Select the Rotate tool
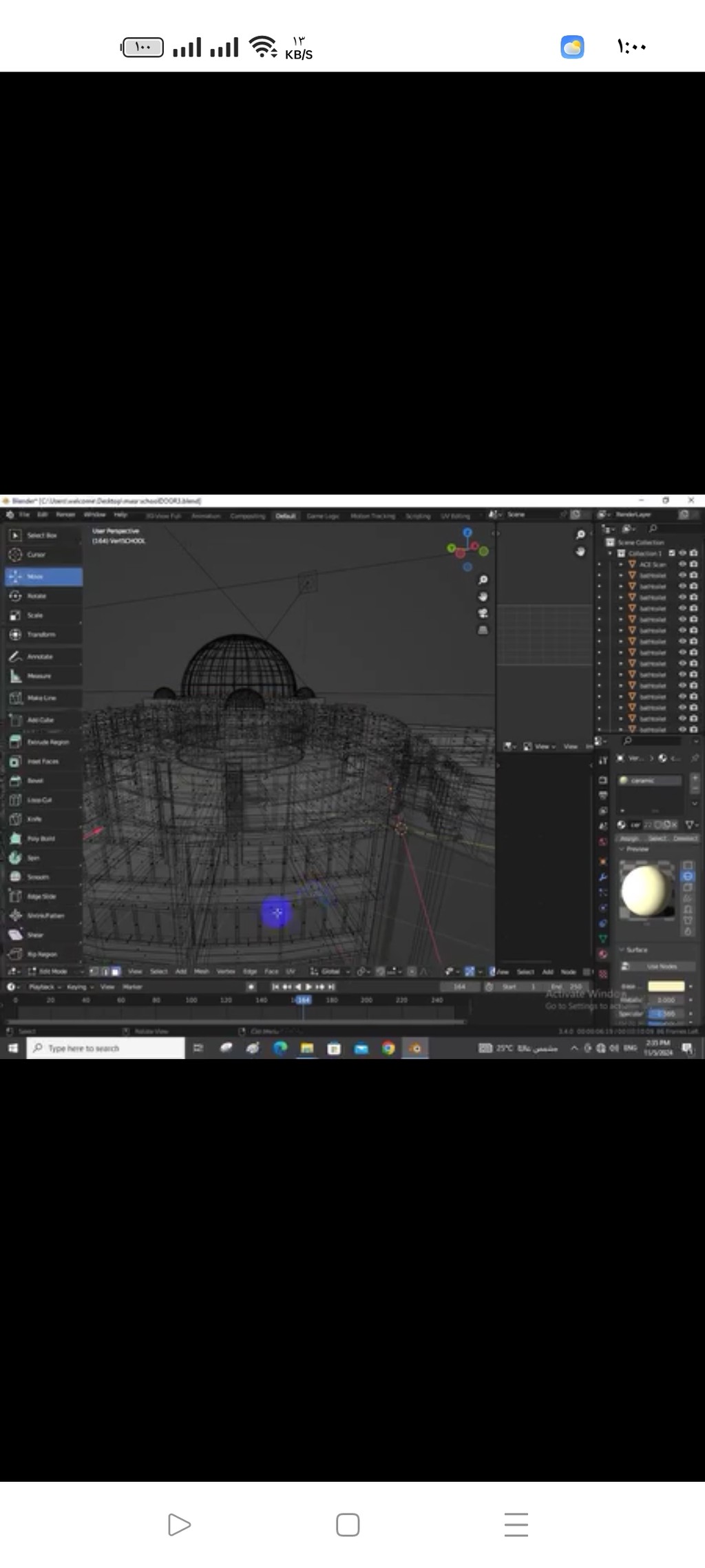Screen dimensions: 705x1568 point(43,596)
